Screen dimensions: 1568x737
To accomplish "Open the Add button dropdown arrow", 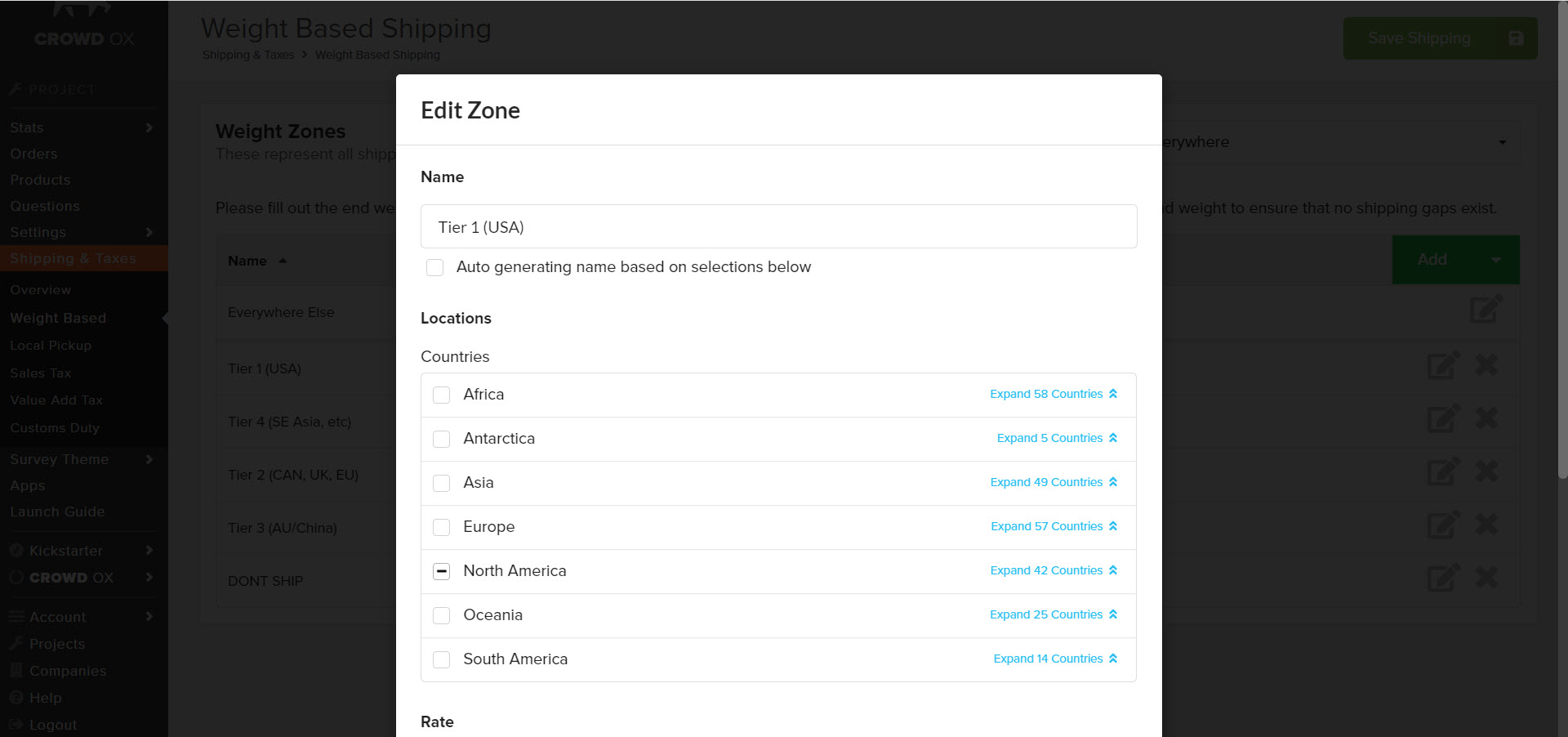I will click(1495, 260).
